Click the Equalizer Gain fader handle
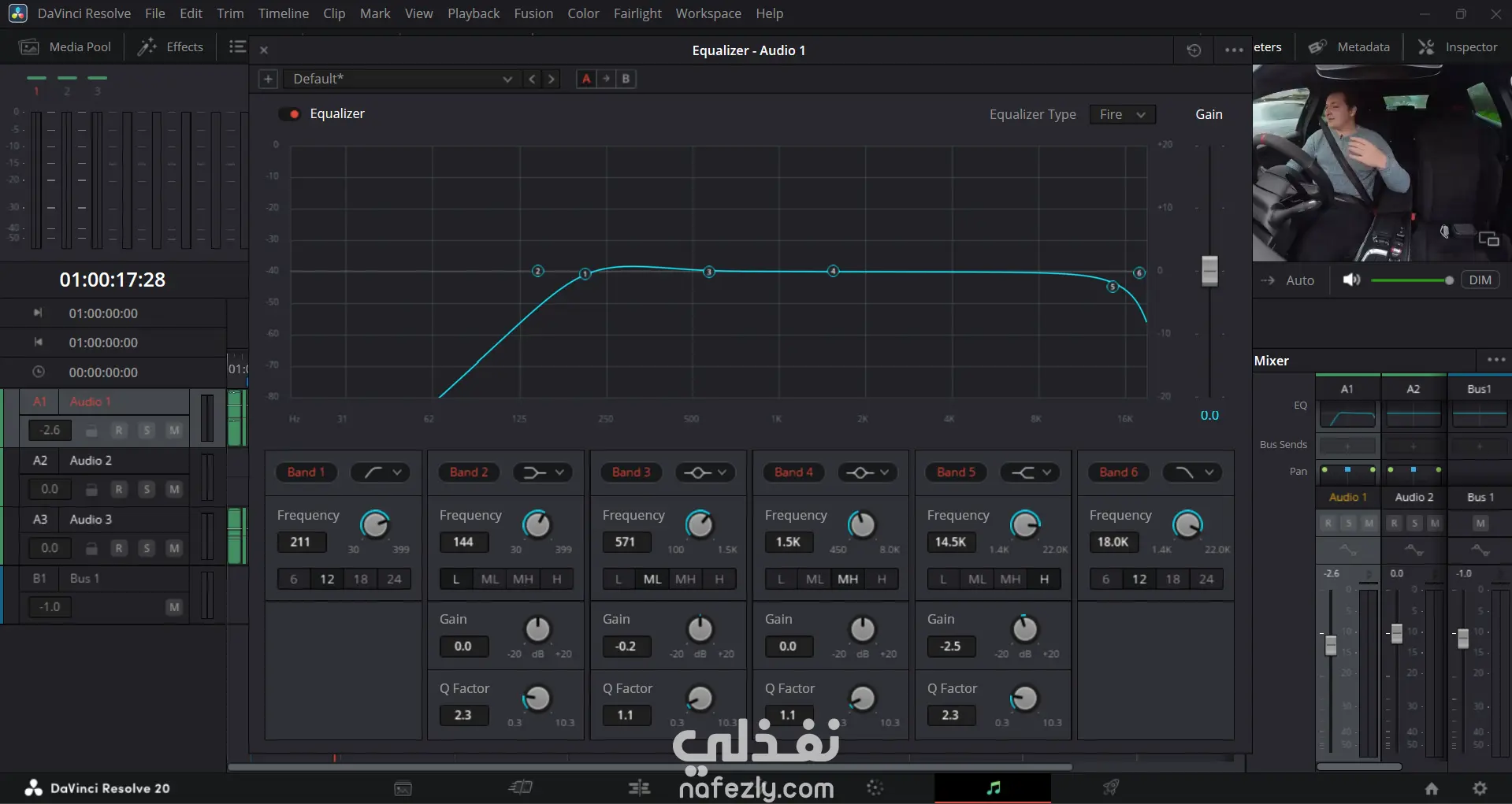The image size is (1512, 804). 1209,271
